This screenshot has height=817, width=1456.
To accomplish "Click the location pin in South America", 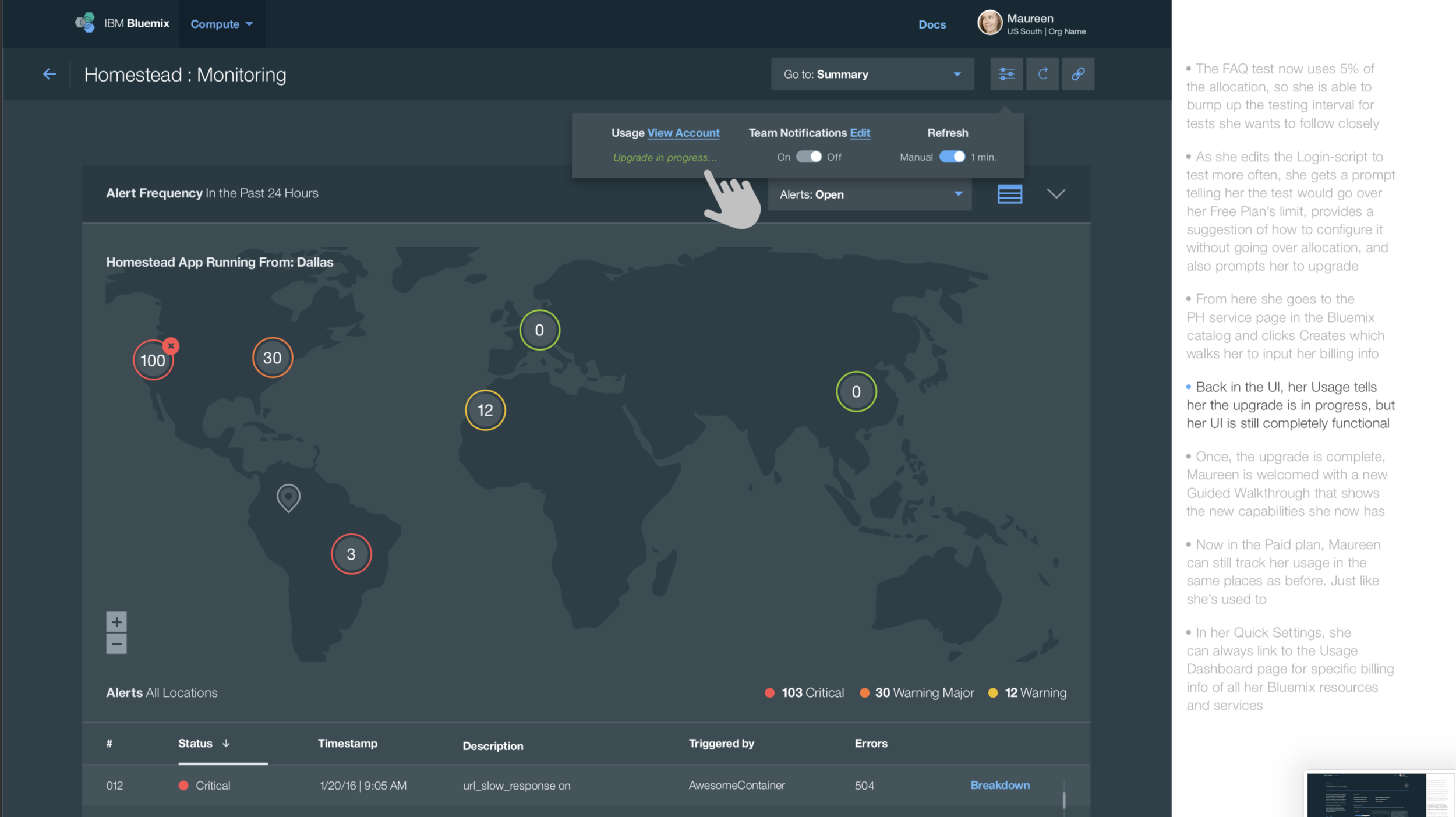I will (288, 497).
